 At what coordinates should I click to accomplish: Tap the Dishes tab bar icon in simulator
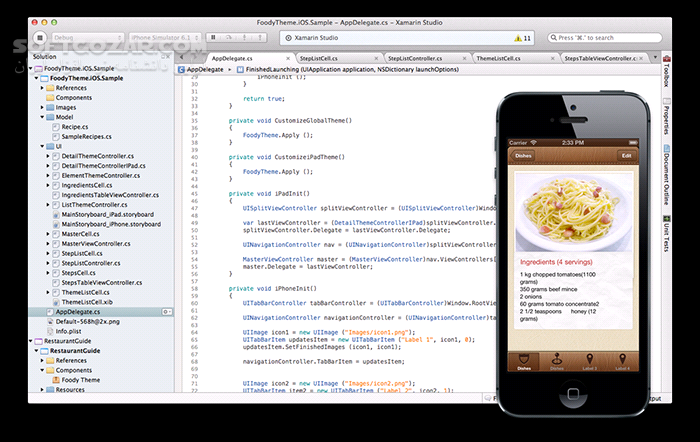[x=524, y=362]
